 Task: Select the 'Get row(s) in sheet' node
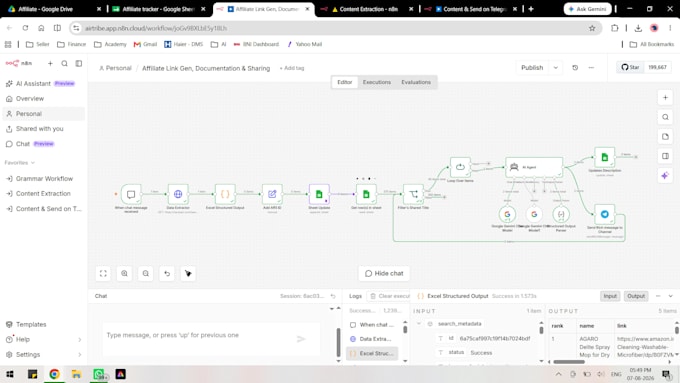[x=366, y=194]
